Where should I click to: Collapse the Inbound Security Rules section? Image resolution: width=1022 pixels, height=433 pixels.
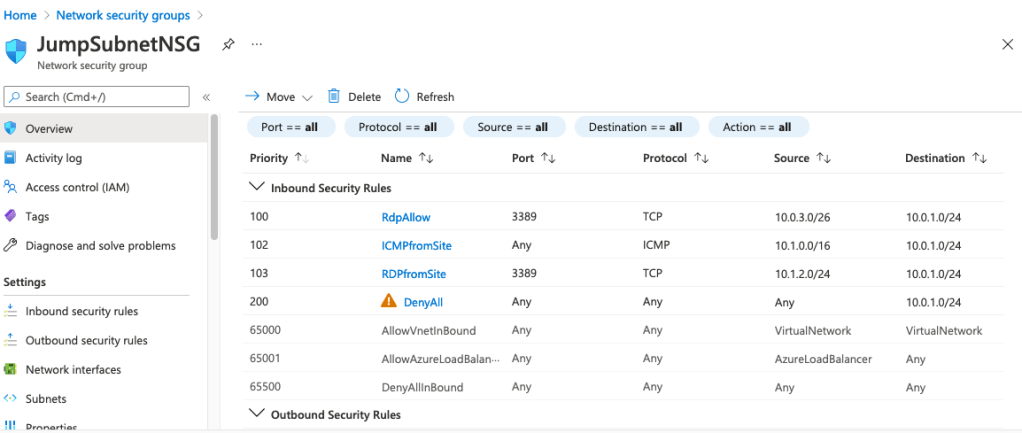click(x=257, y=187)
